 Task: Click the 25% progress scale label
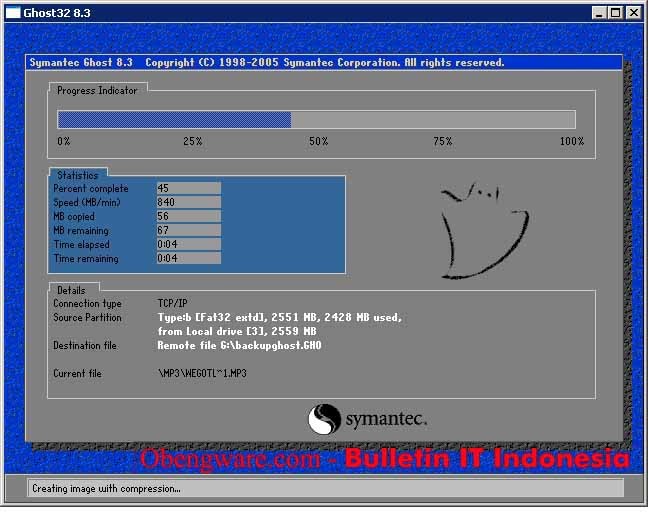[193, 141]
